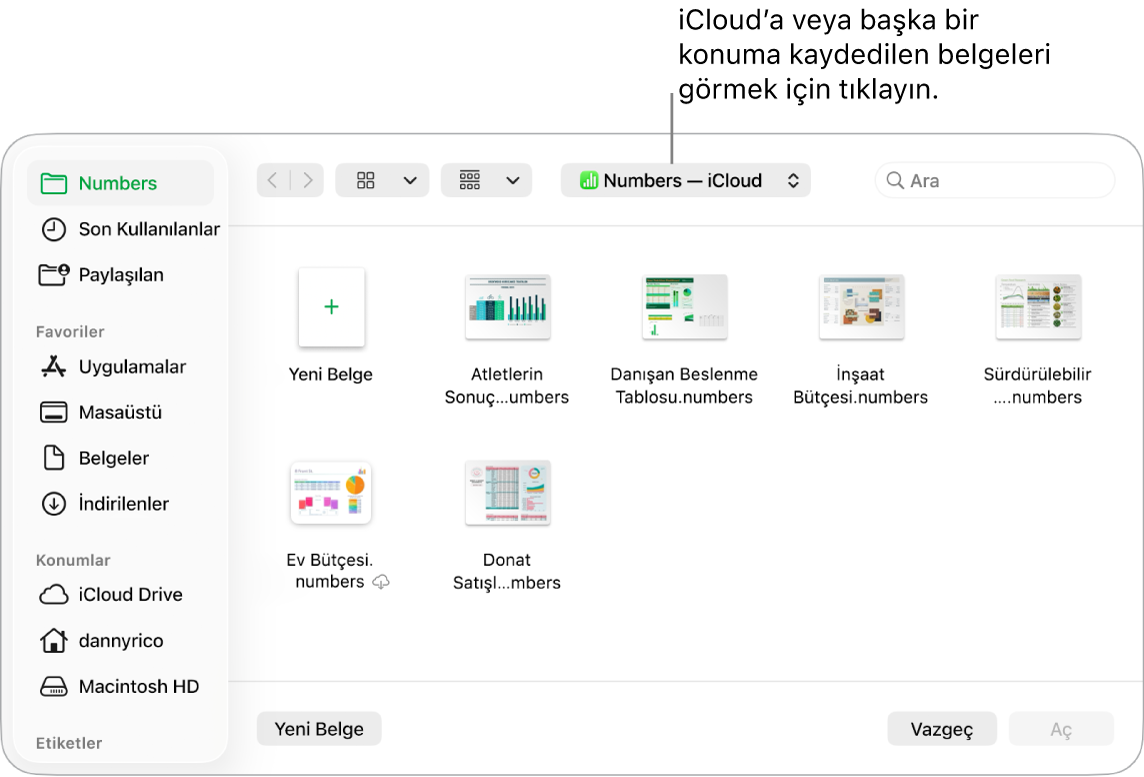Select Danışan Beslenme Tablosu file thumbnail
The height and width of the screenshot is (777, 1144).
(684, 306)
